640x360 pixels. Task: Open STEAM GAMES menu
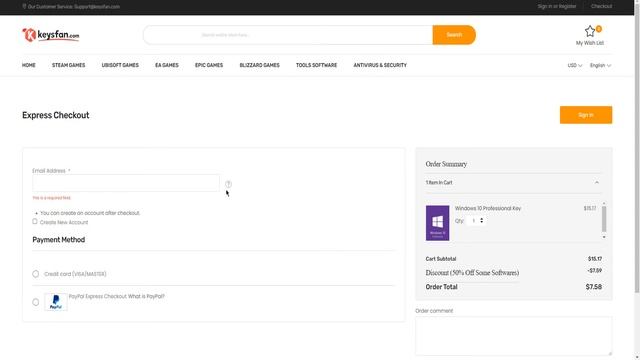pyautogui.click(x=69, y=65)
